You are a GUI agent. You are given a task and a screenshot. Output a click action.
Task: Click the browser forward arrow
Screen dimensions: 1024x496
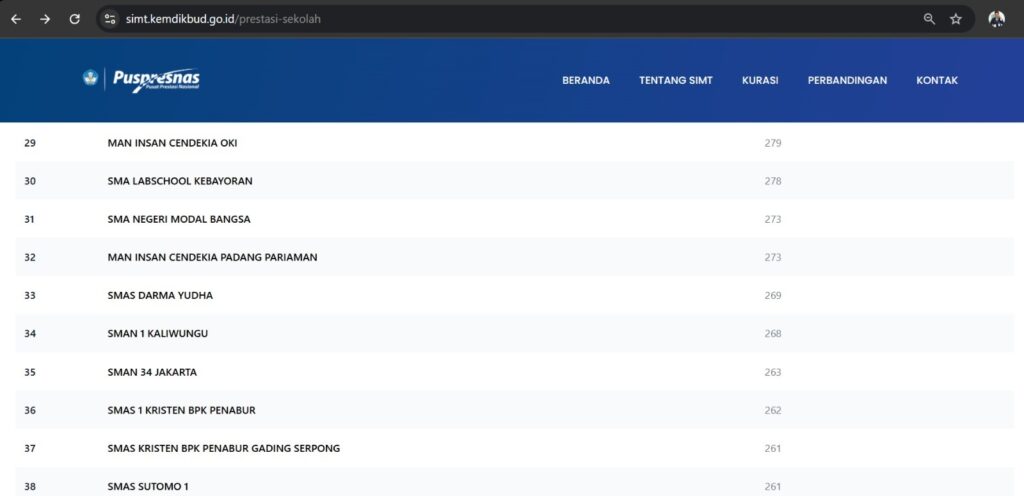45,19
